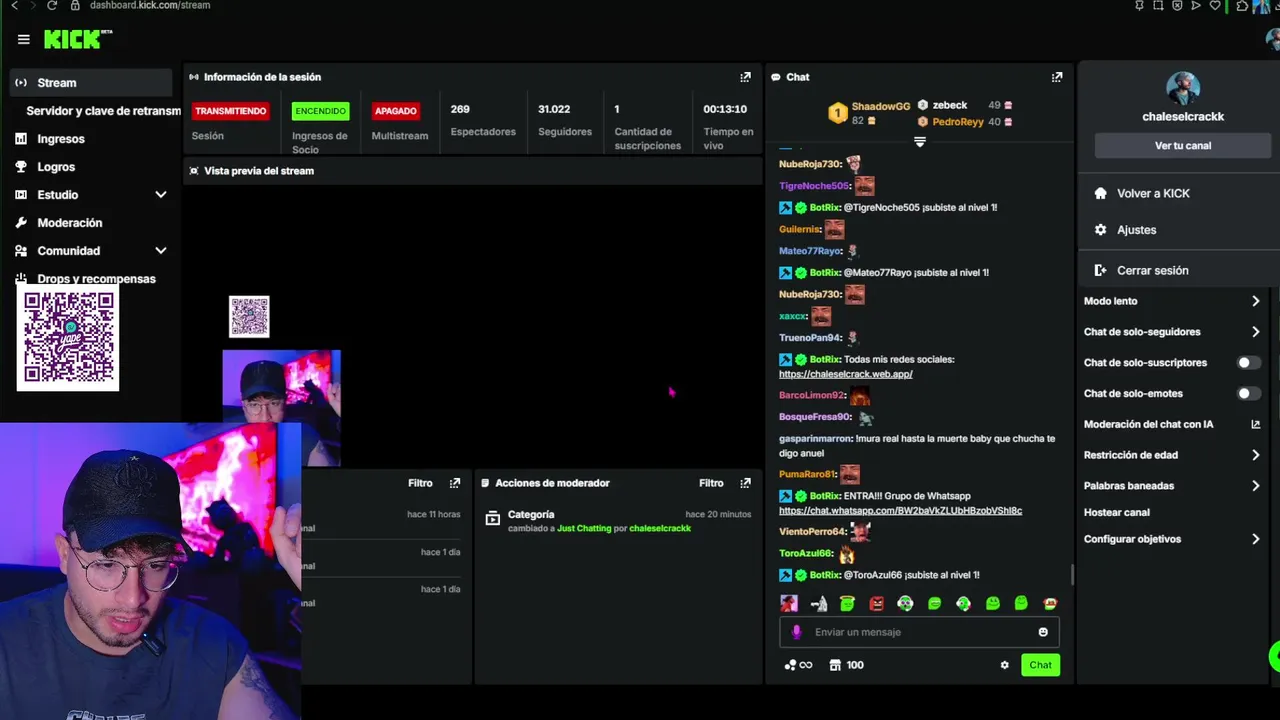Viewport: 1280px width, 720px height.
Task: Toggle Chat de solo-suscriptores switch
Action: [x=1248, y=363]
